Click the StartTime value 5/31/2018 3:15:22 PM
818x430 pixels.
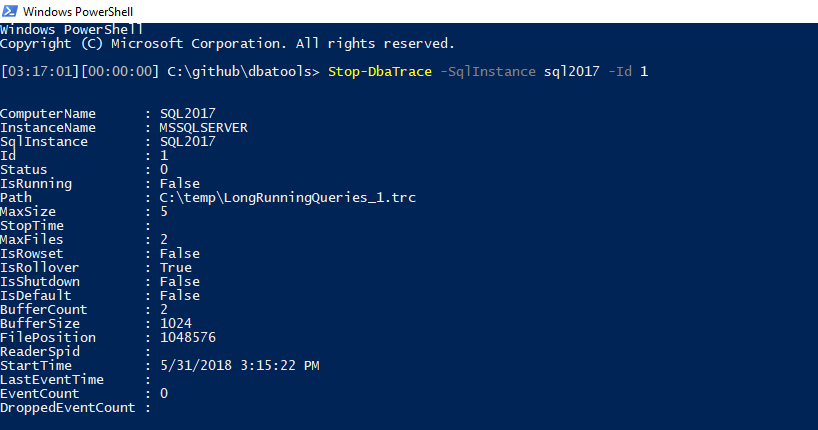click(x=239, y=366)
